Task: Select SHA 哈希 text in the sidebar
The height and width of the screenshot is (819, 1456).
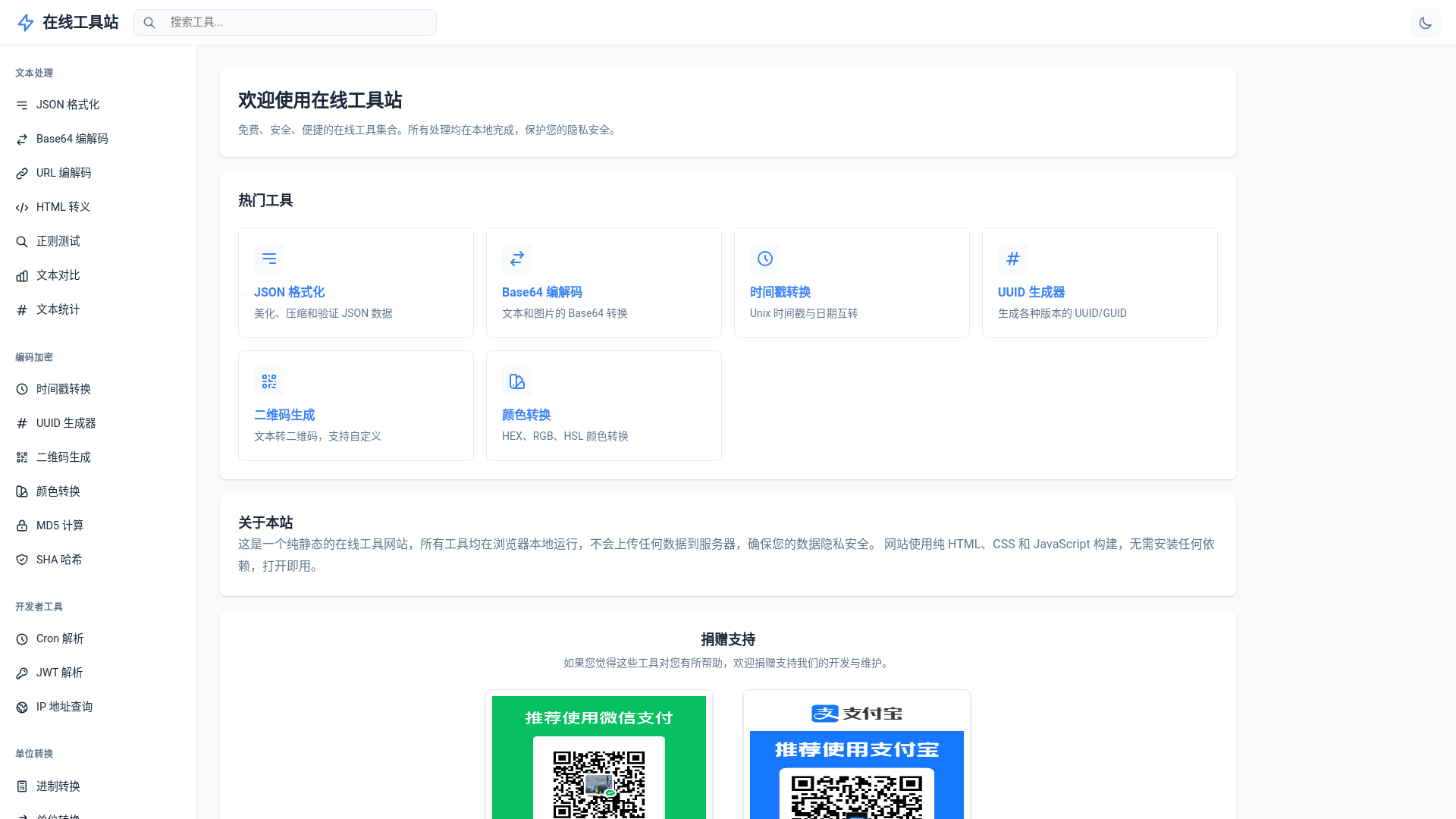Action: coord(59,560)
